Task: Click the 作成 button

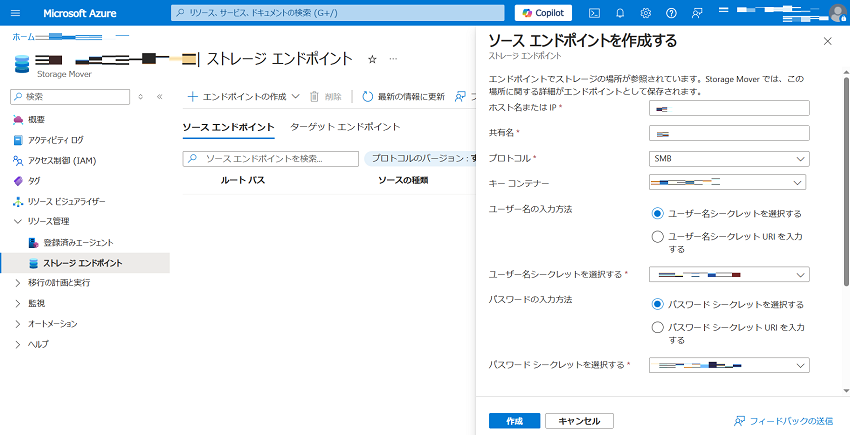Action: click(514, 421)
